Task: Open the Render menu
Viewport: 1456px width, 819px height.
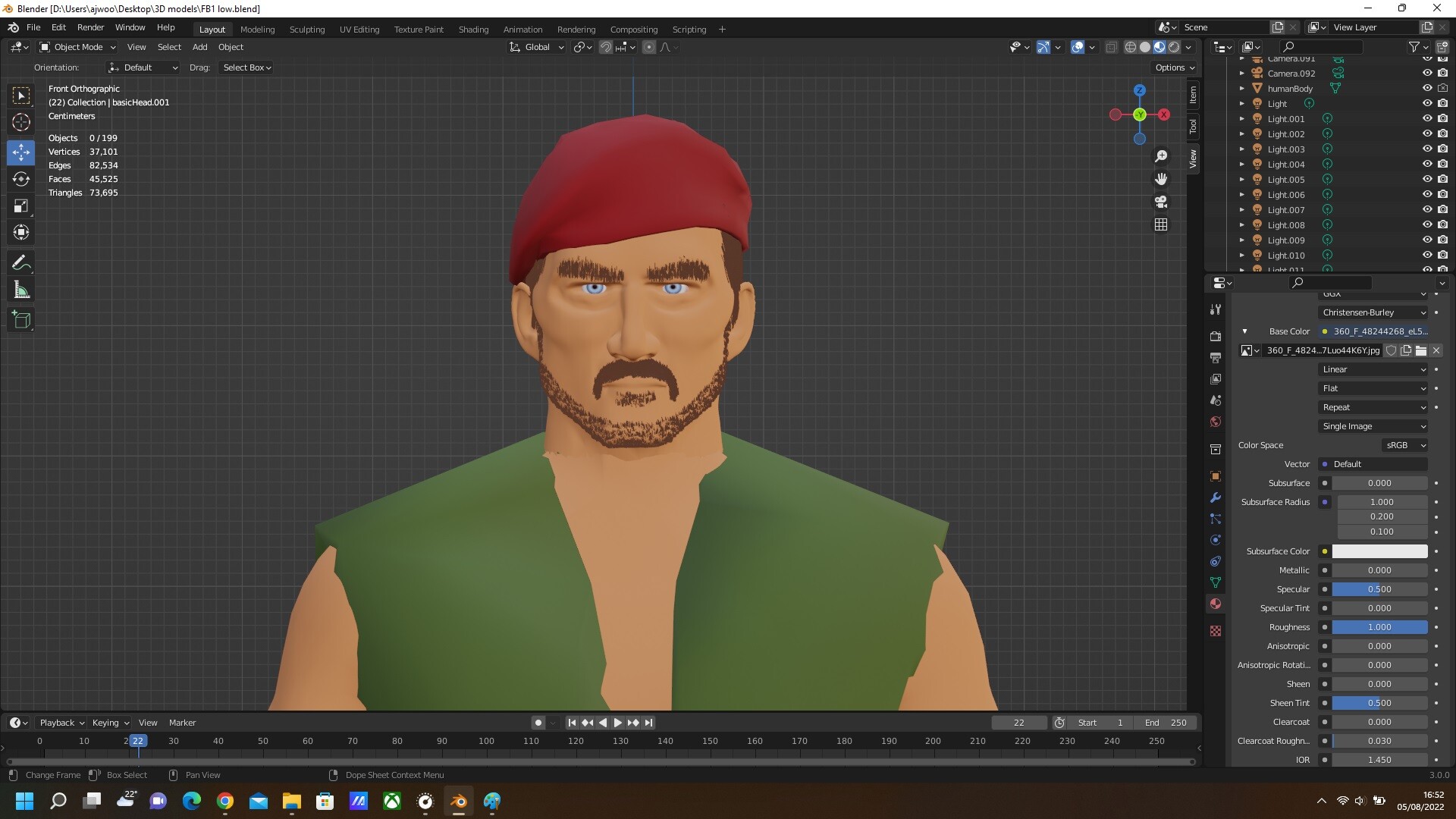Action: [90, 27]
